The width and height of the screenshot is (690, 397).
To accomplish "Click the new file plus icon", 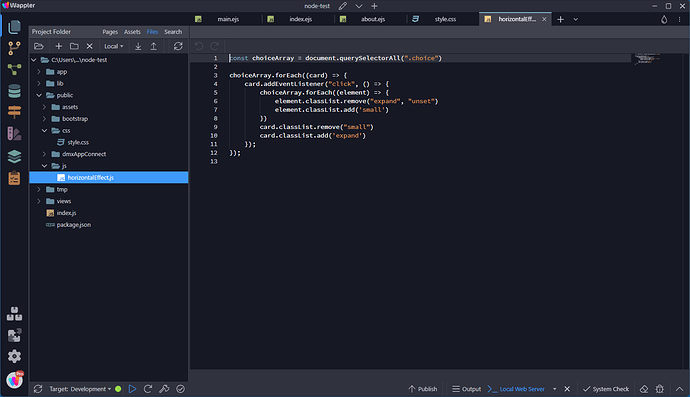I will (59, 46).
